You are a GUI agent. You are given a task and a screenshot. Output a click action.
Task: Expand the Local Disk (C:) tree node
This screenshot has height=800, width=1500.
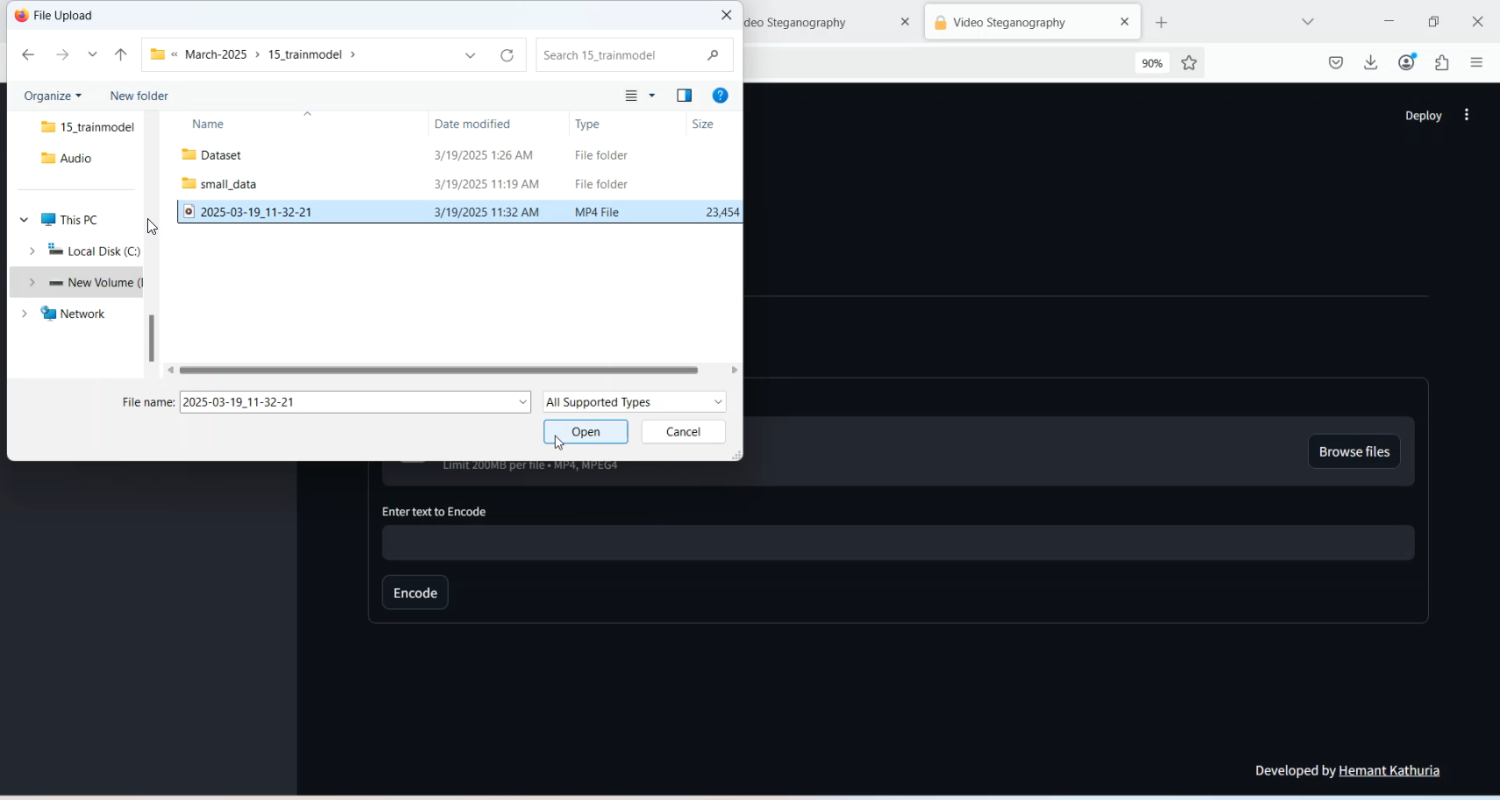(x=32, y=251)
